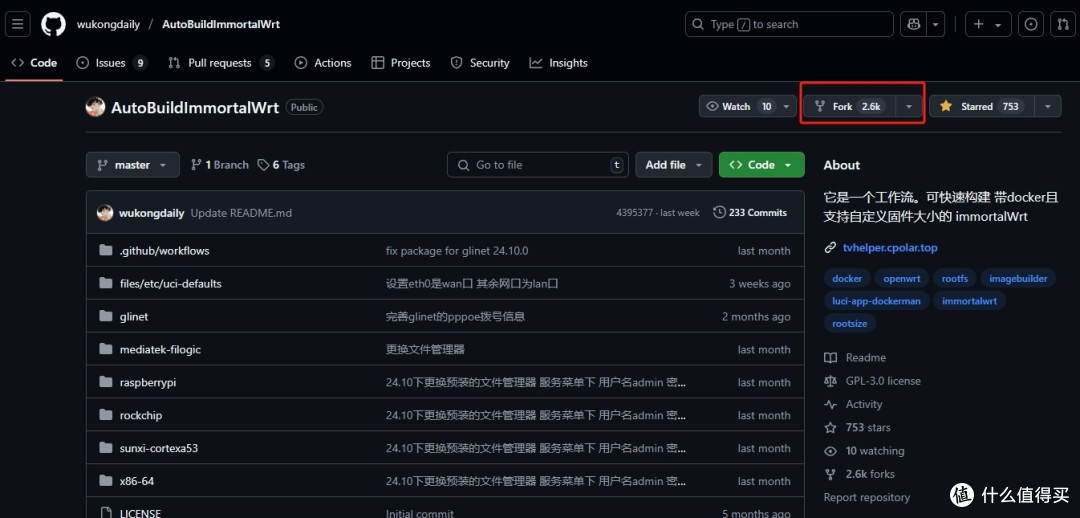Focus the Go to file field
The width and height of the screenshot is (1080, 518).
pyautogui.click(x=537, y=165)
